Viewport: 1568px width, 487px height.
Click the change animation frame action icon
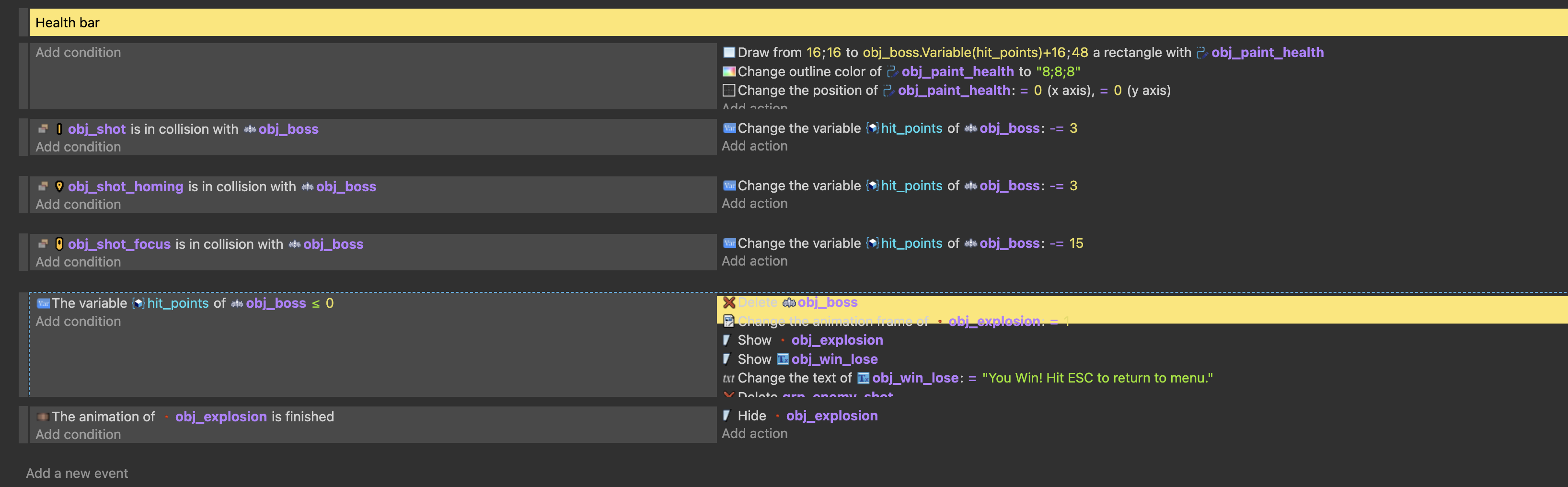[728, 322]
